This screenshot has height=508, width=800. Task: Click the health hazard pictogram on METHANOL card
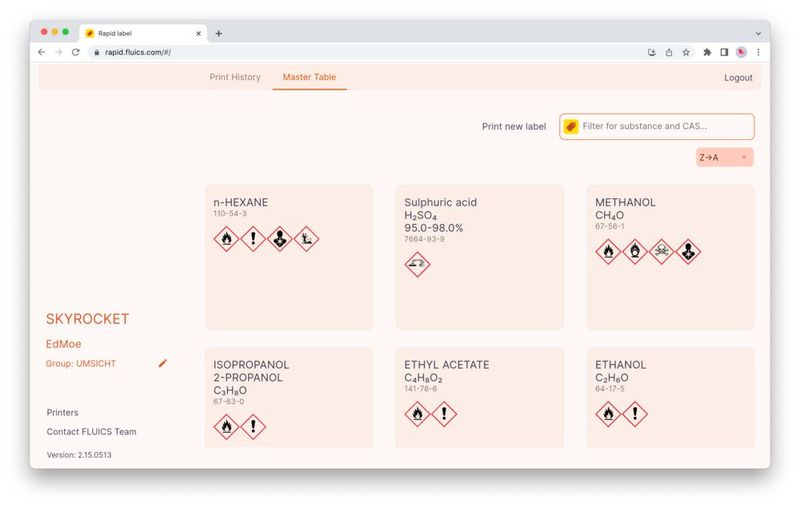click(688, 251)
